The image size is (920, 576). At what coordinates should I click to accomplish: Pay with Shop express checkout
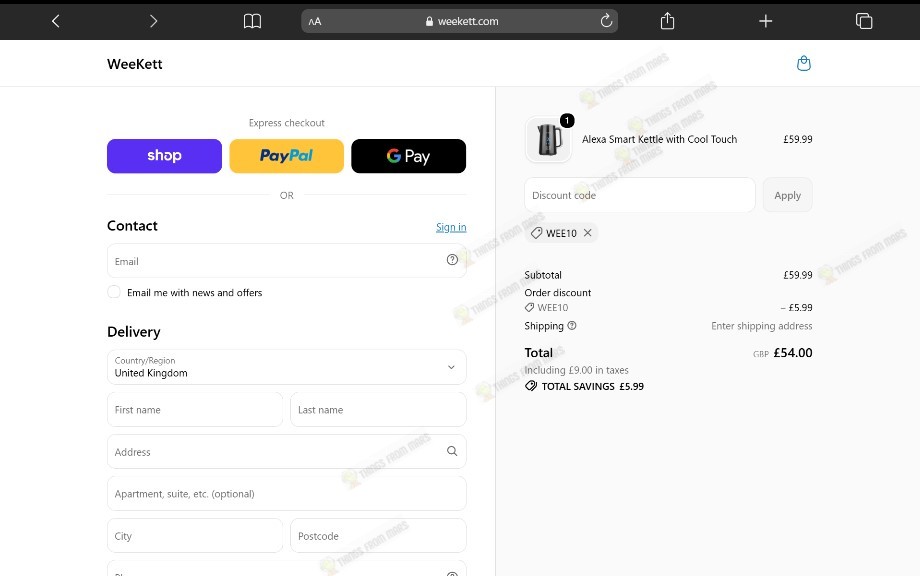click(164, 156)
